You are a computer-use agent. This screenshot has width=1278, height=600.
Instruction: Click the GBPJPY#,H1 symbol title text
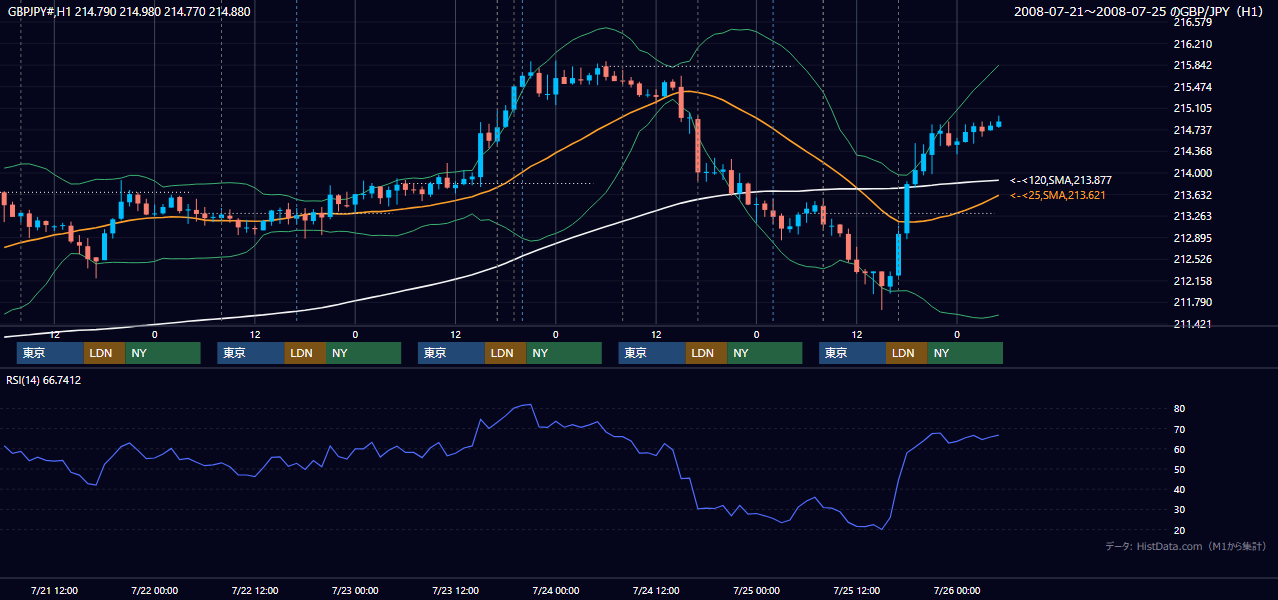[x=130, y=12]
